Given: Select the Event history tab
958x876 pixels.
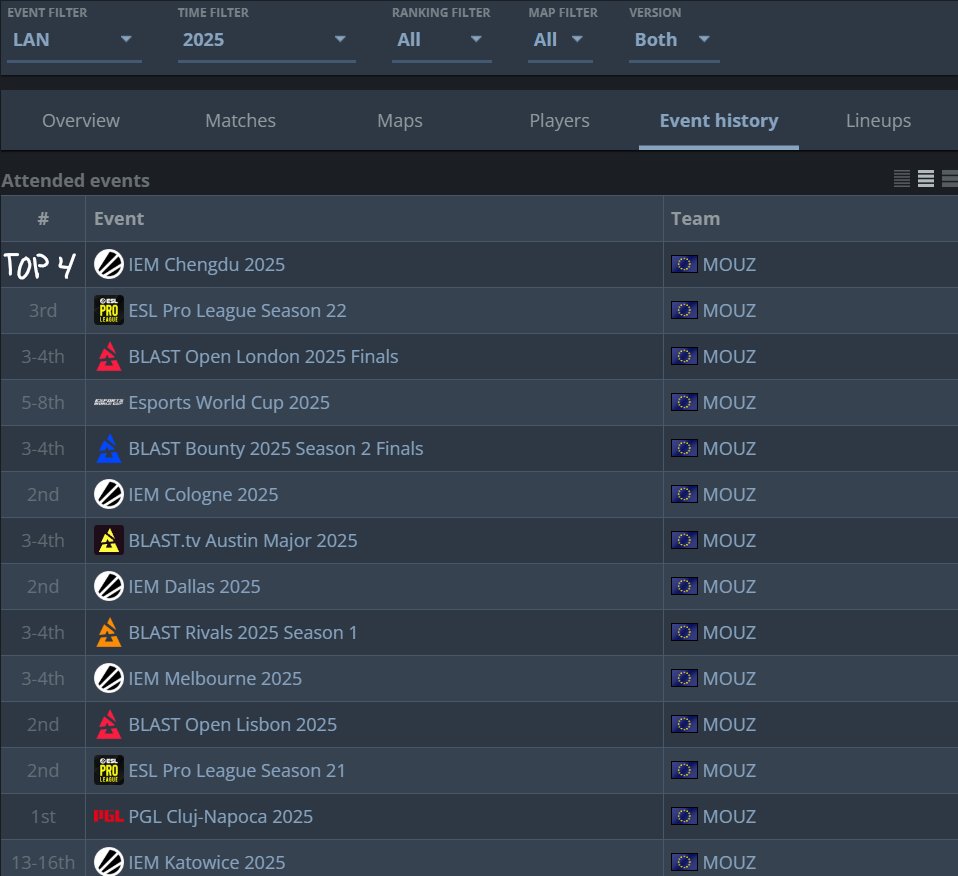Looking at the screenshot, I should 718,120.
